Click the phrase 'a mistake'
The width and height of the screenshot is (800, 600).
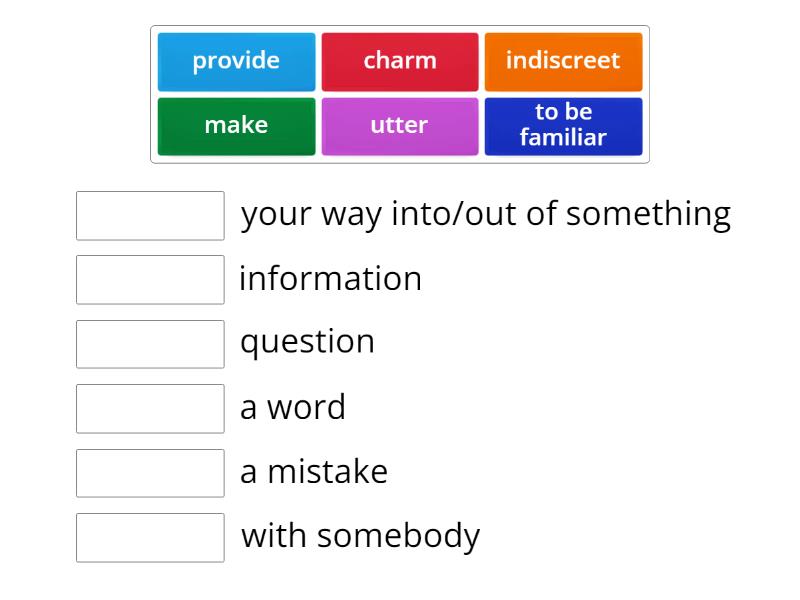coord(313,472)
